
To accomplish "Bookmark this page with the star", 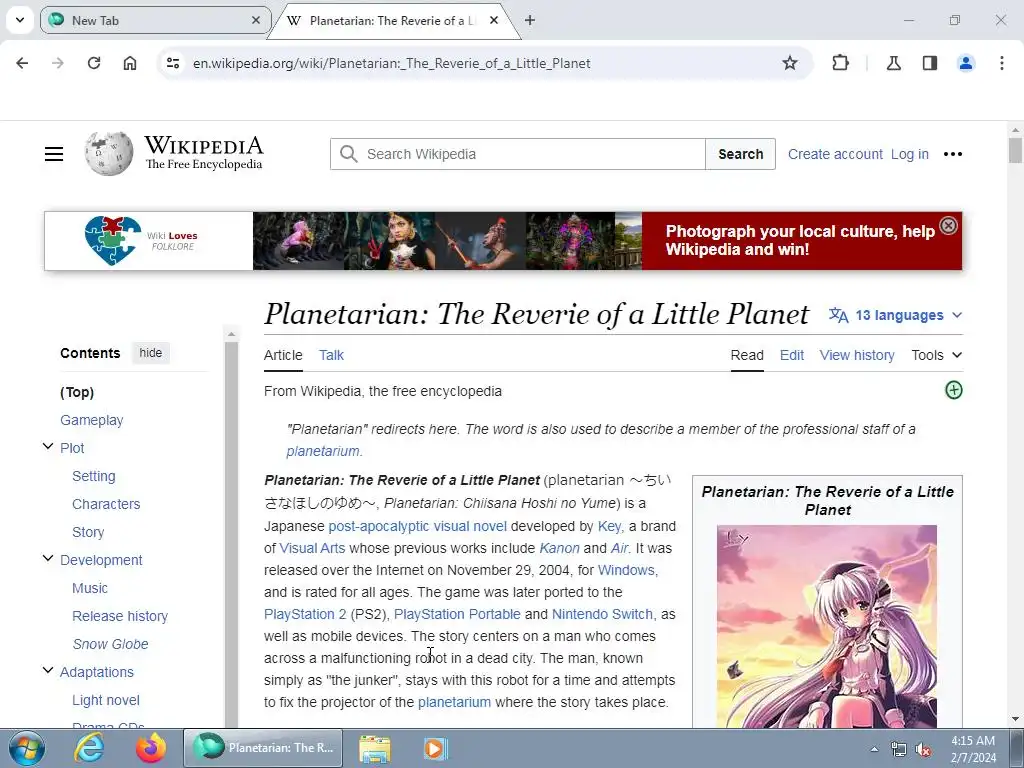I will pos(790,63).
